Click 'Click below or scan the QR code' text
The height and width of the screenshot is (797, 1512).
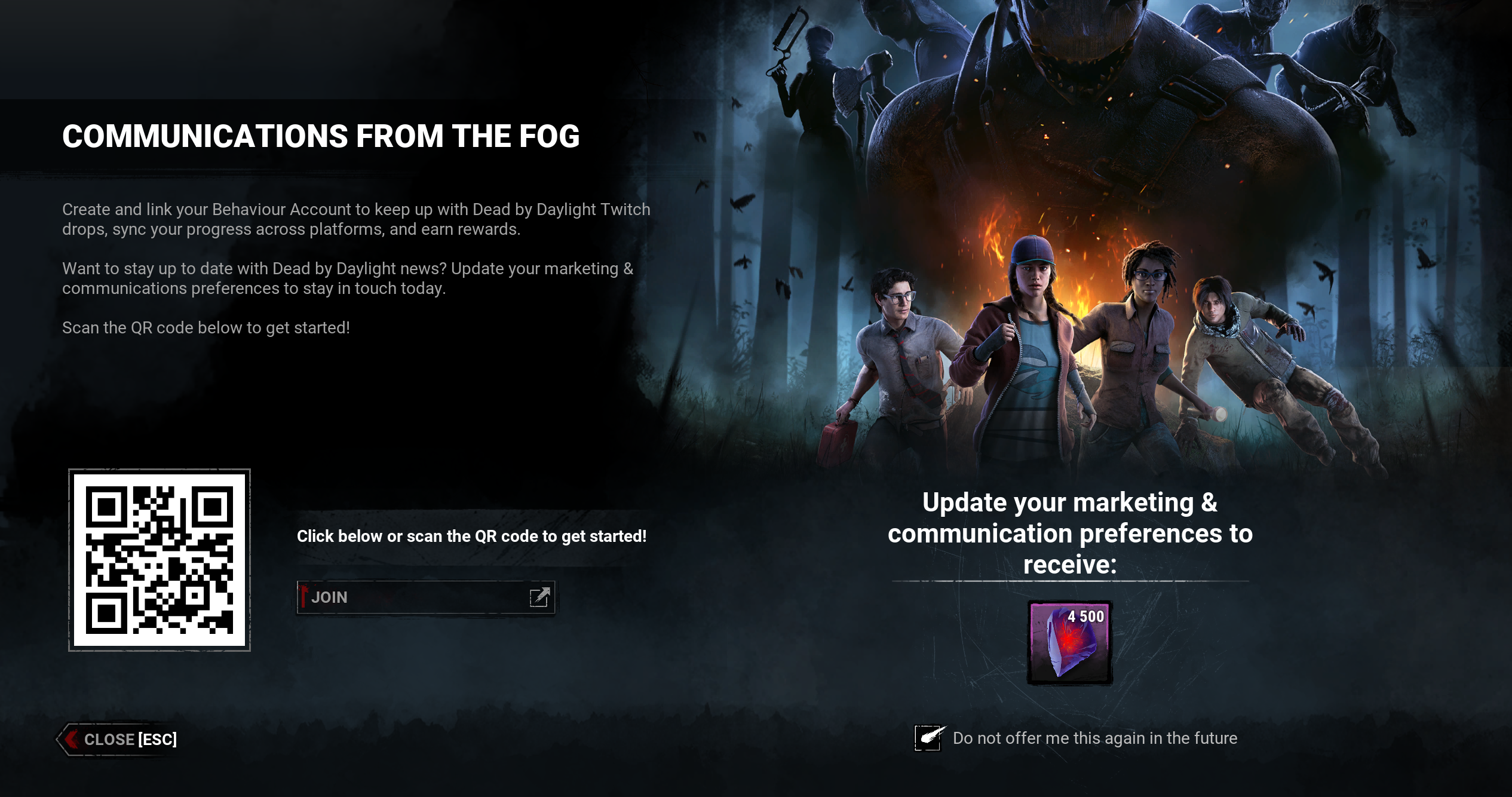471,536
